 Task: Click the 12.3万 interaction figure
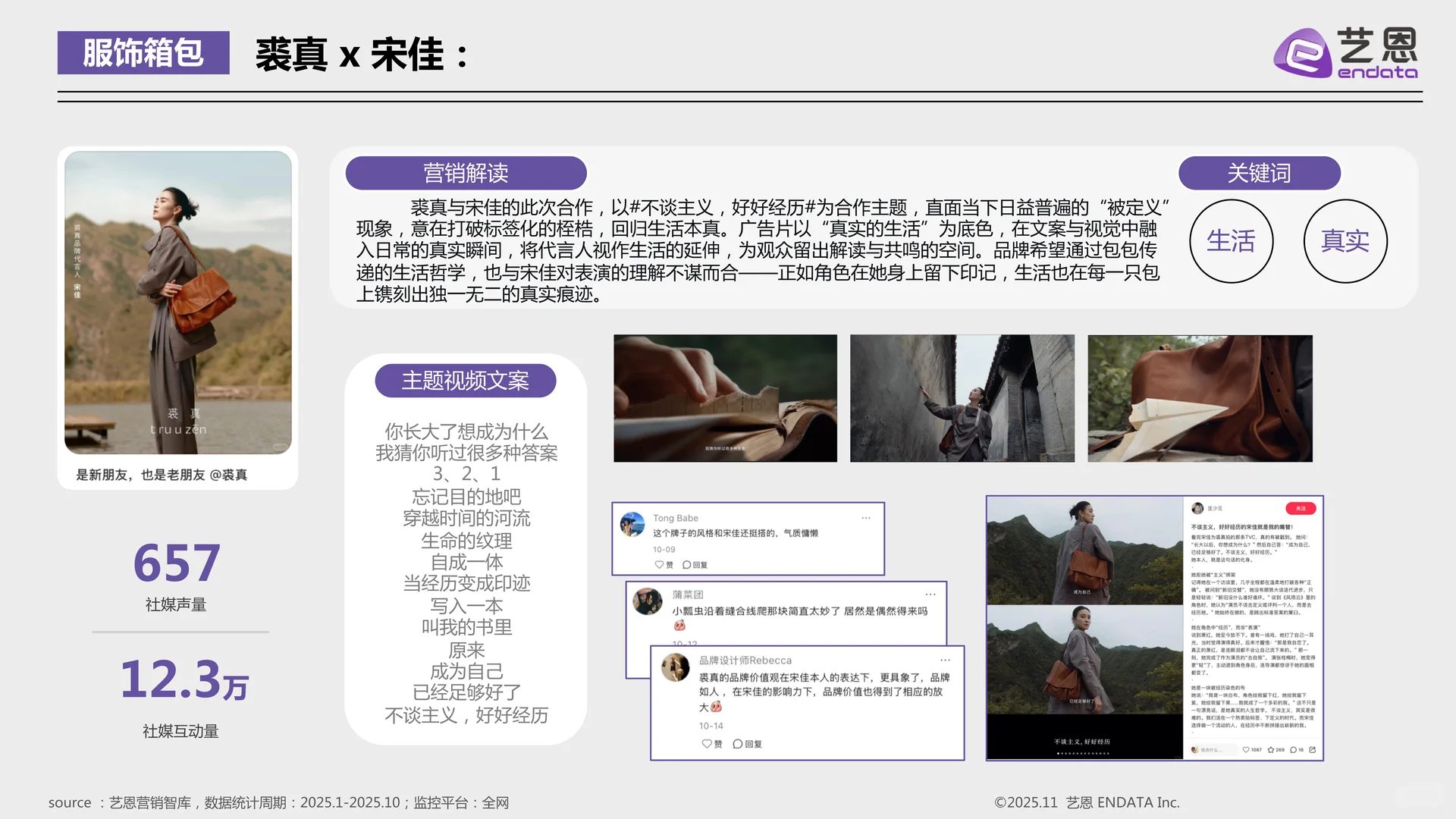184,679
